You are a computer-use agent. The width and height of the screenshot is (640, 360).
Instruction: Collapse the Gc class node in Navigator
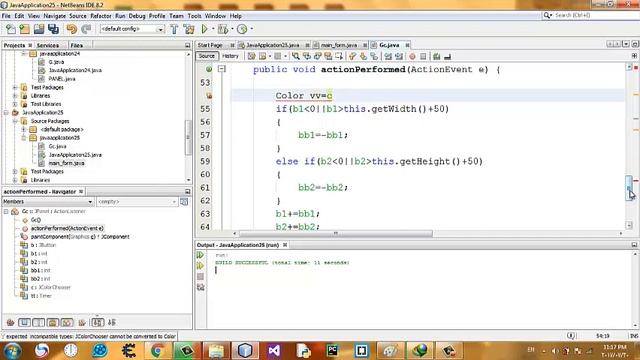pos(6,211)
